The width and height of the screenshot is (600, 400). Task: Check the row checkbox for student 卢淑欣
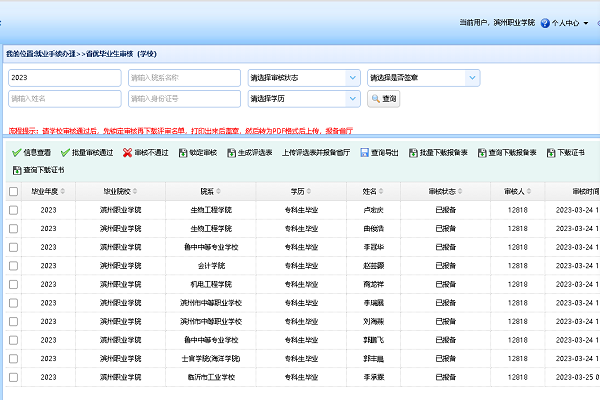tap(14, 210)
